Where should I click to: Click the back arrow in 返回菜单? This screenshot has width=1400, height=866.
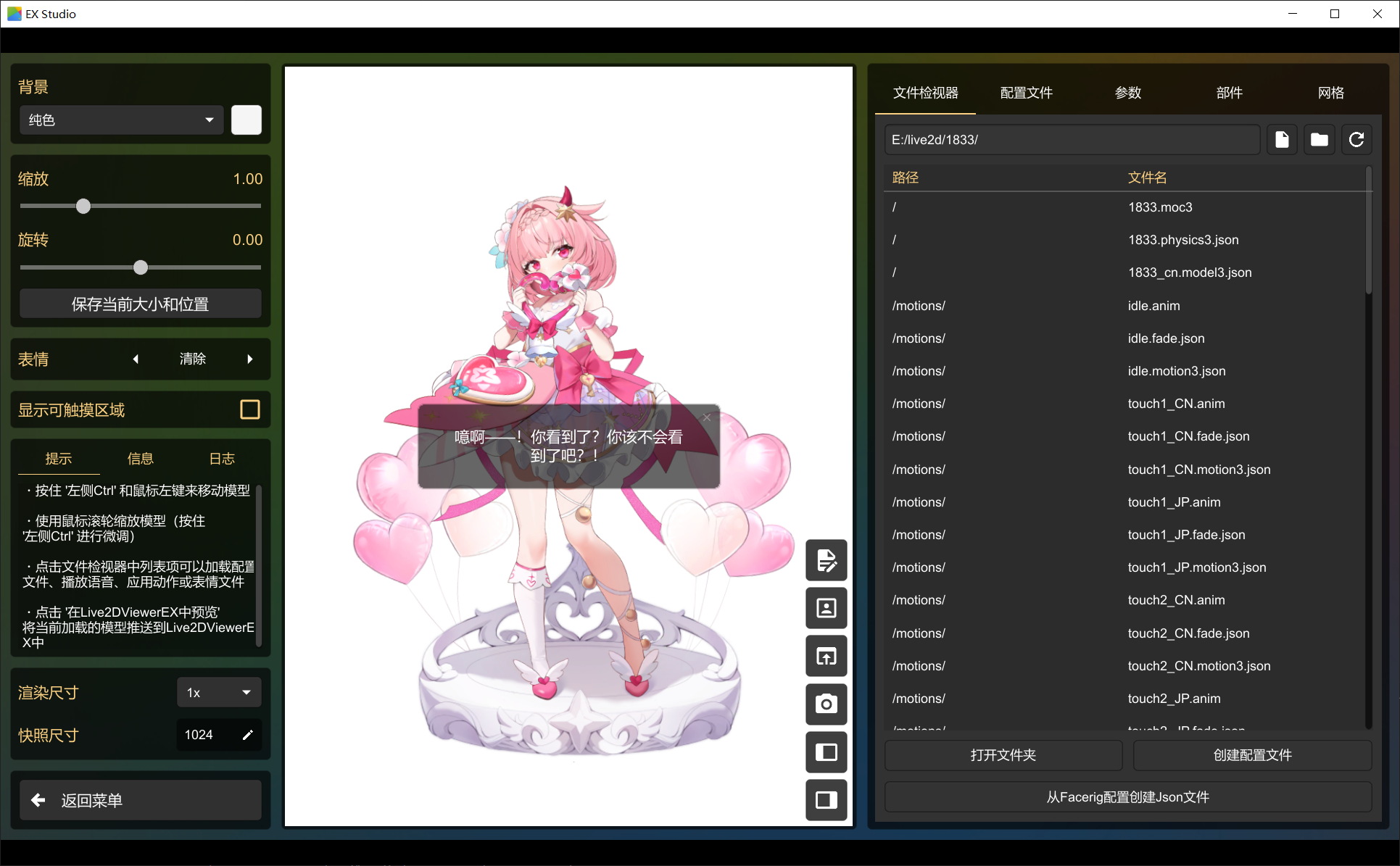pyautogui.click(x=38, y=800)
